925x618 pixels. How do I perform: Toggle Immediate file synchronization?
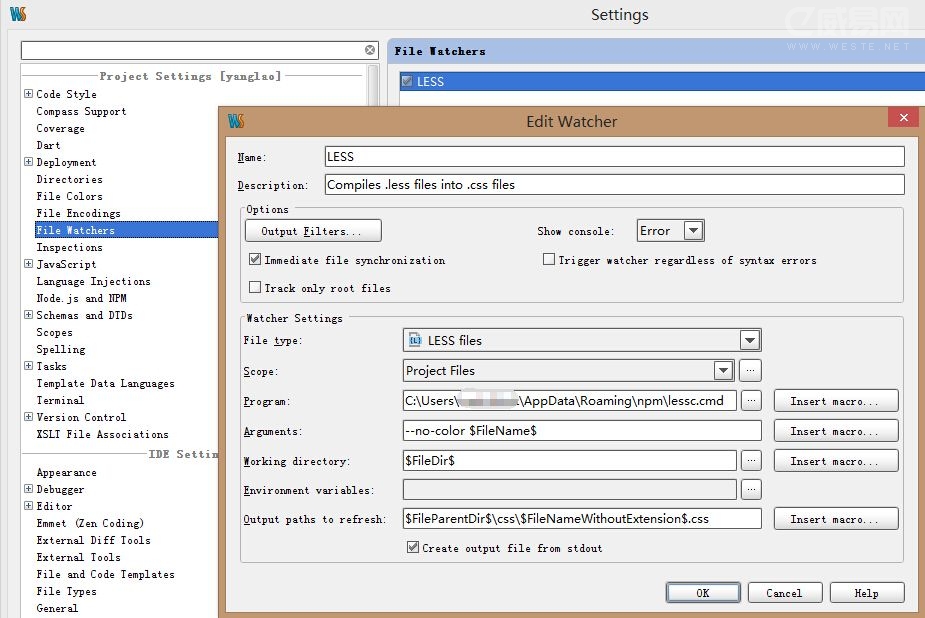coord(255,259)
